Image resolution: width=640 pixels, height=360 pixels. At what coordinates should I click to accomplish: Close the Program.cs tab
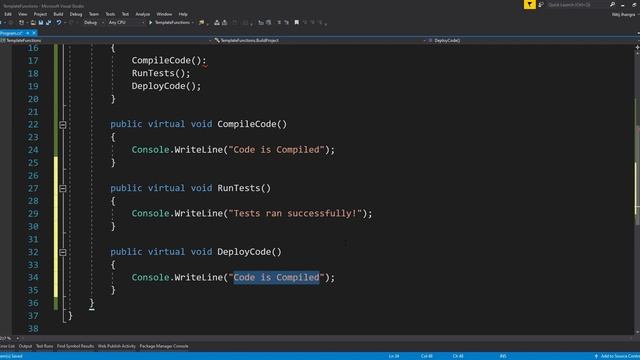[34, 33]
